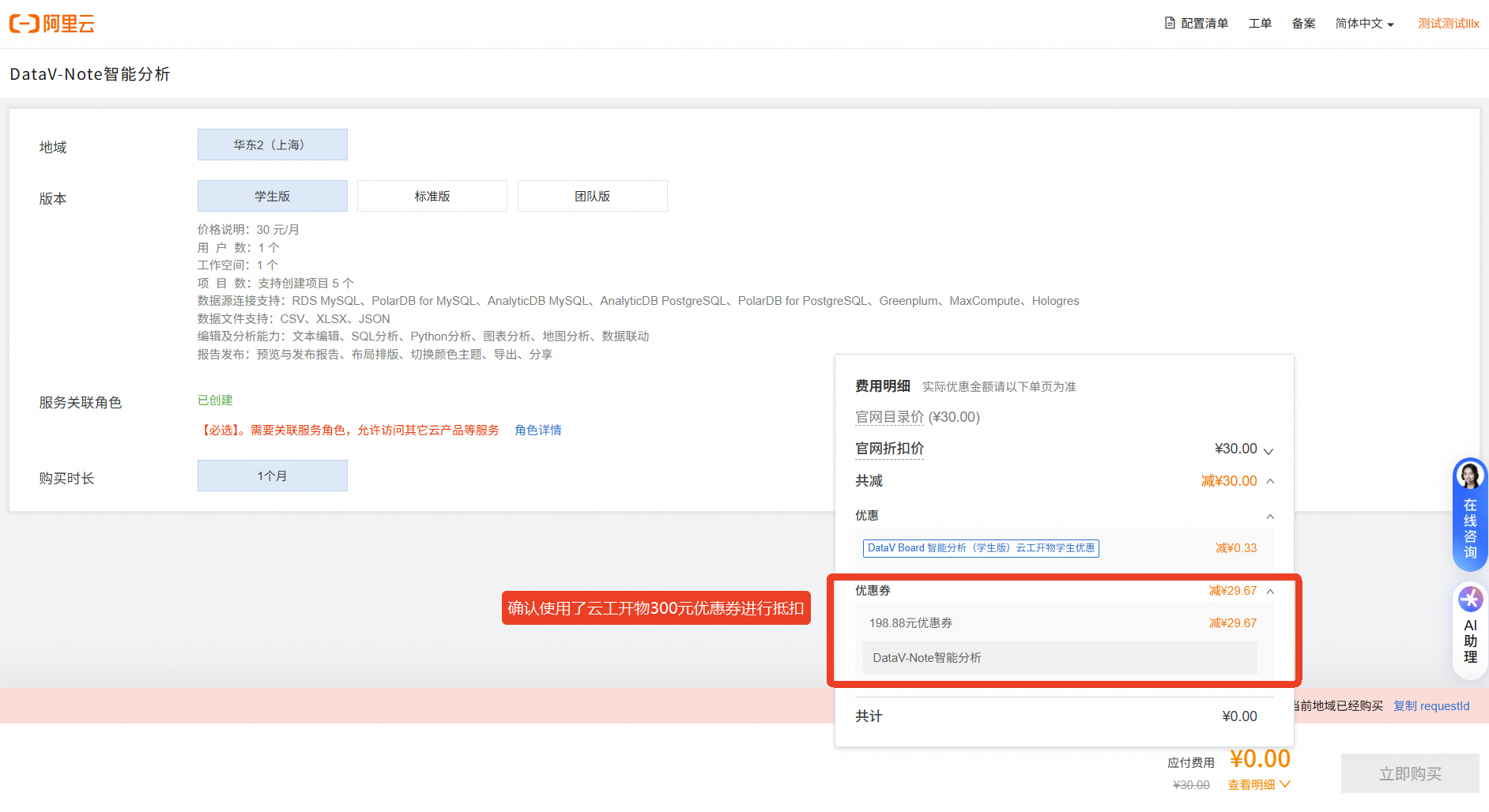The width and height of the screenshot is (1489, 812).
Task: Click the 复制 requestId link
Action: [1431, 706]
